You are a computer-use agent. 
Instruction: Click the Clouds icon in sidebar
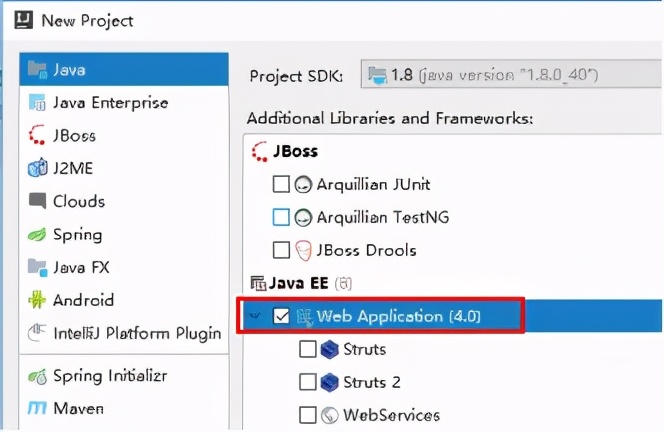click(38, 201)
